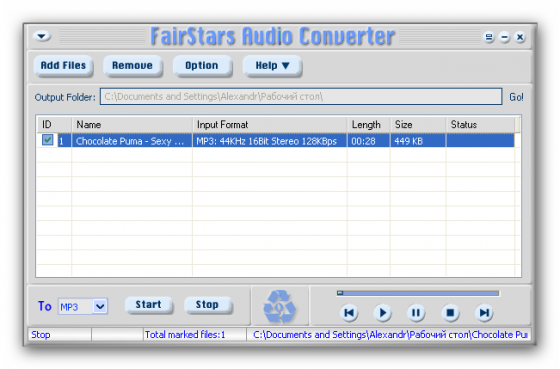The image size is (560, 369).
Task: Sort the list by Length column
Action: pyautogui.click(x=368, y=125)
